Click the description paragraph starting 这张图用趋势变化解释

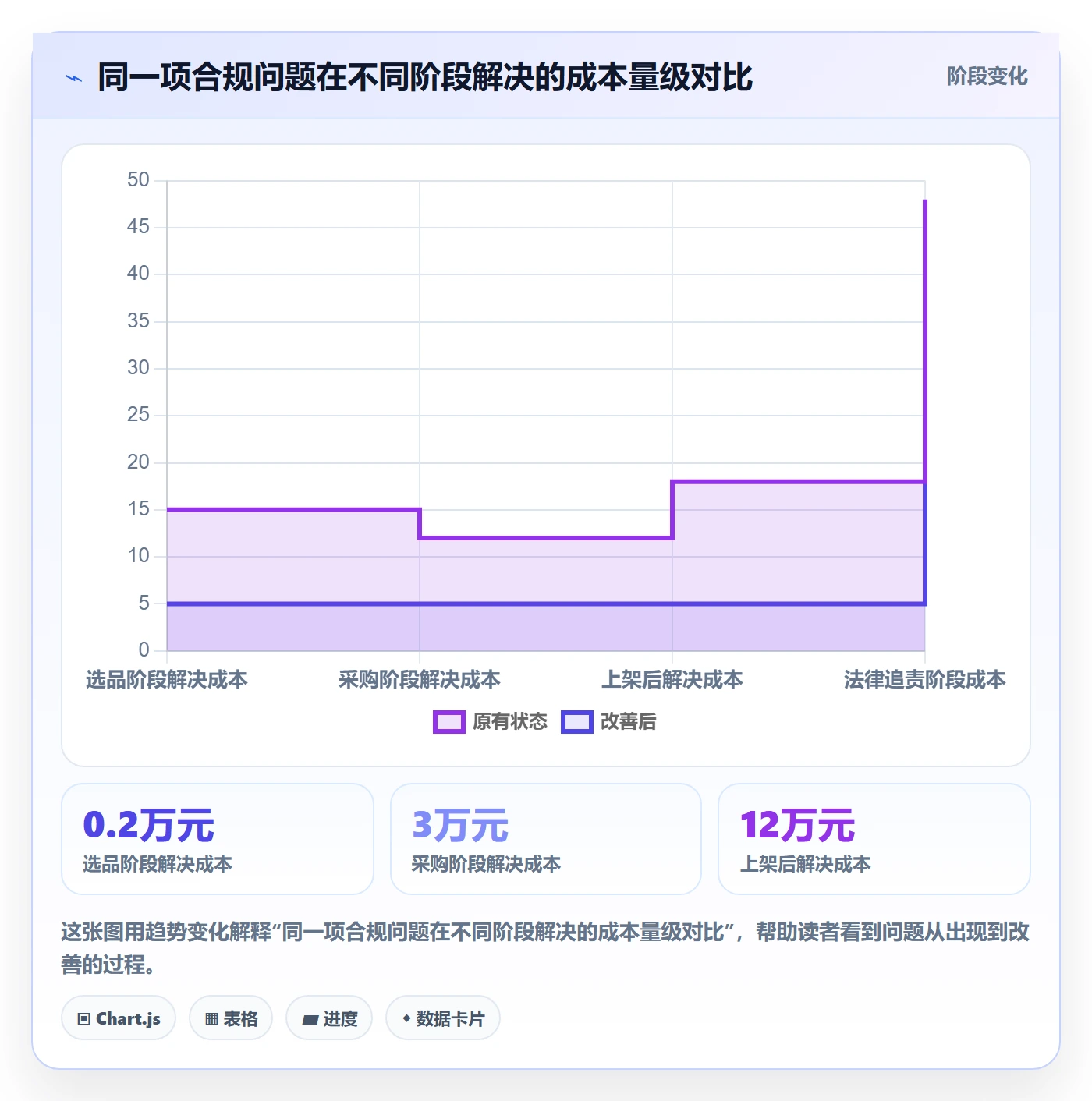(545, 948)
